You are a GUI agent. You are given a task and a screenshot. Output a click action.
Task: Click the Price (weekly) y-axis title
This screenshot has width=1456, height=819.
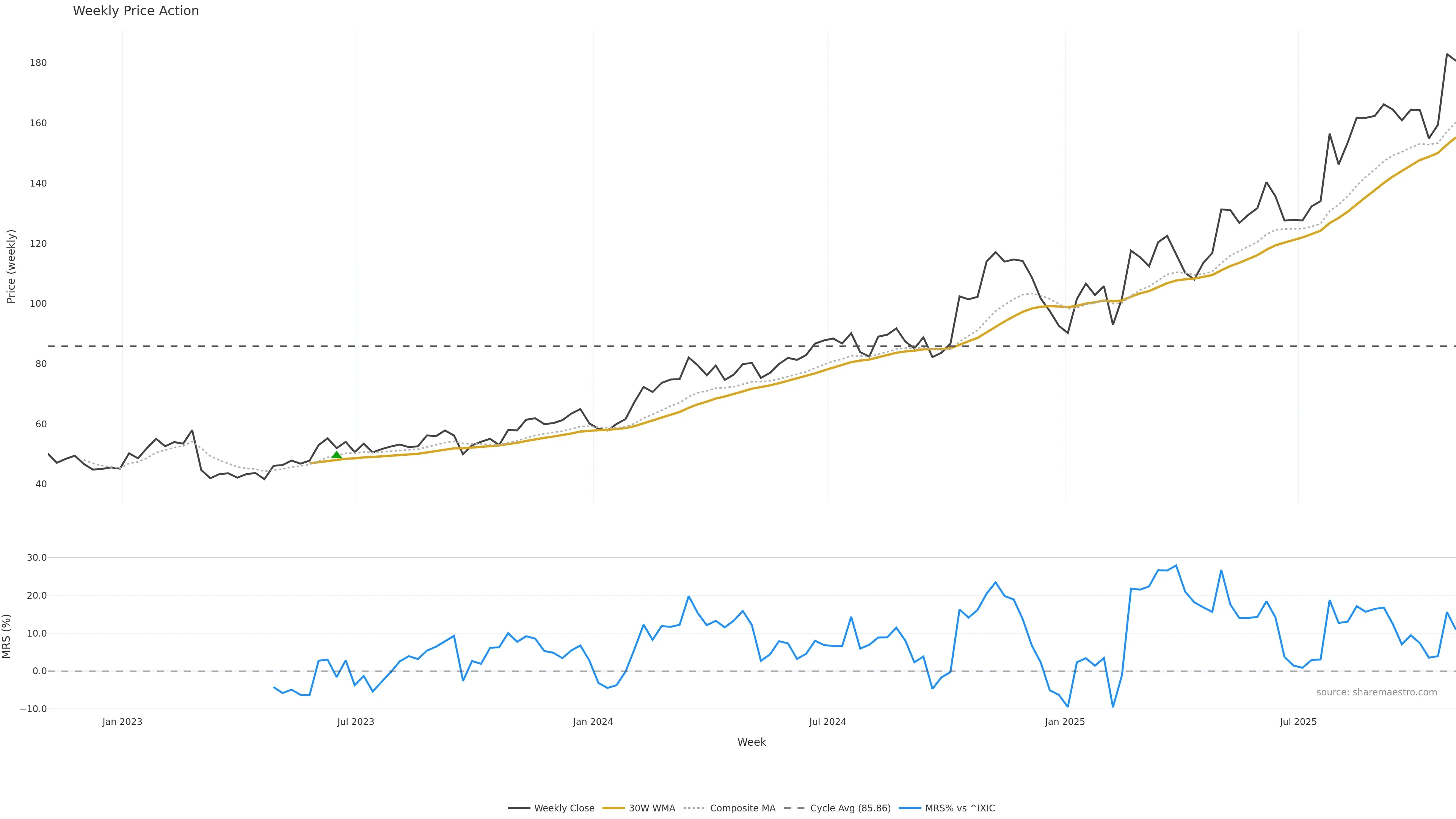pos(11,266)
